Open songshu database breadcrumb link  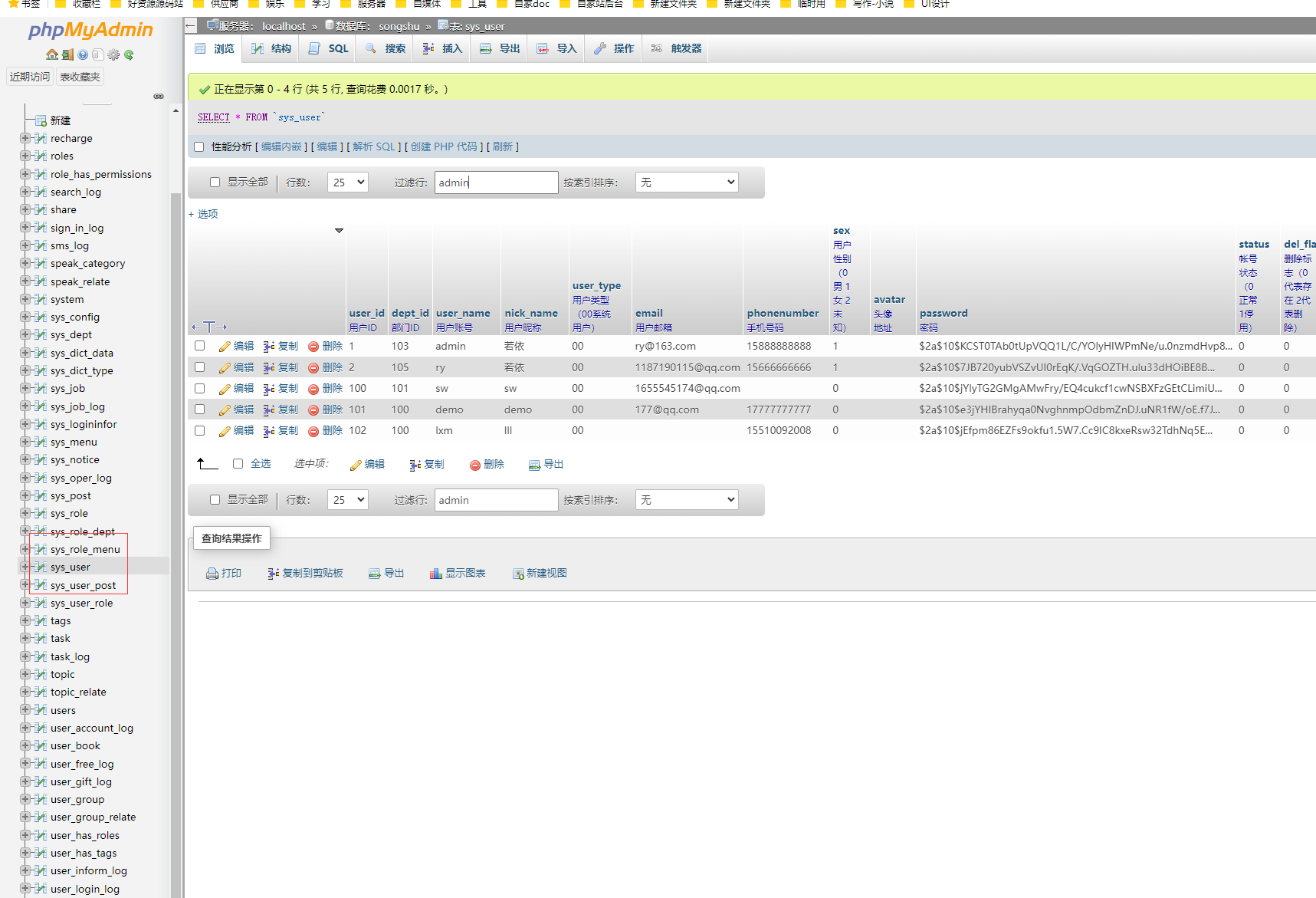click(x=399, y=26)
